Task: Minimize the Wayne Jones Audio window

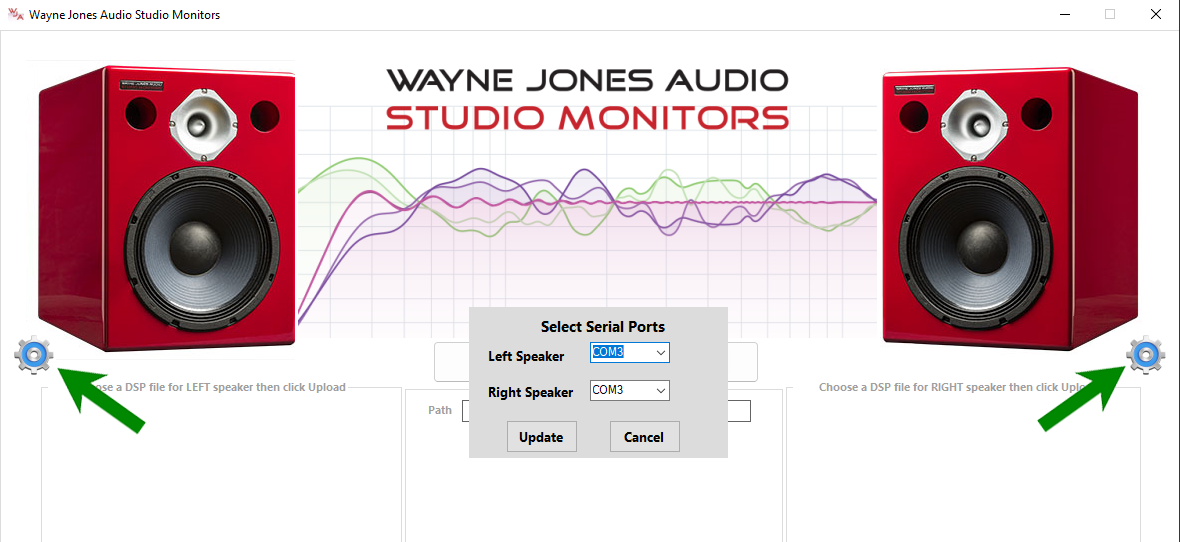Action: pyautogui.click(x=1065, y=14)
